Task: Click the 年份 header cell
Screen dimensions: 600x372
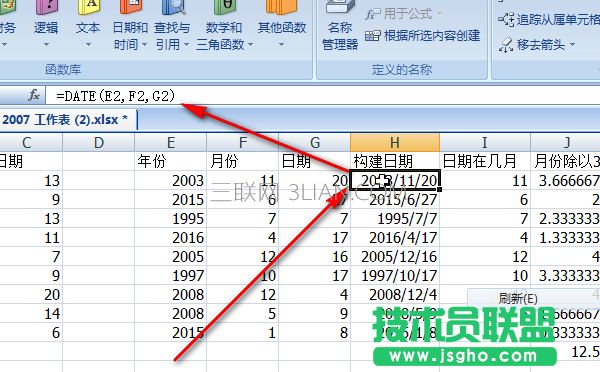Action: point(171,161)
